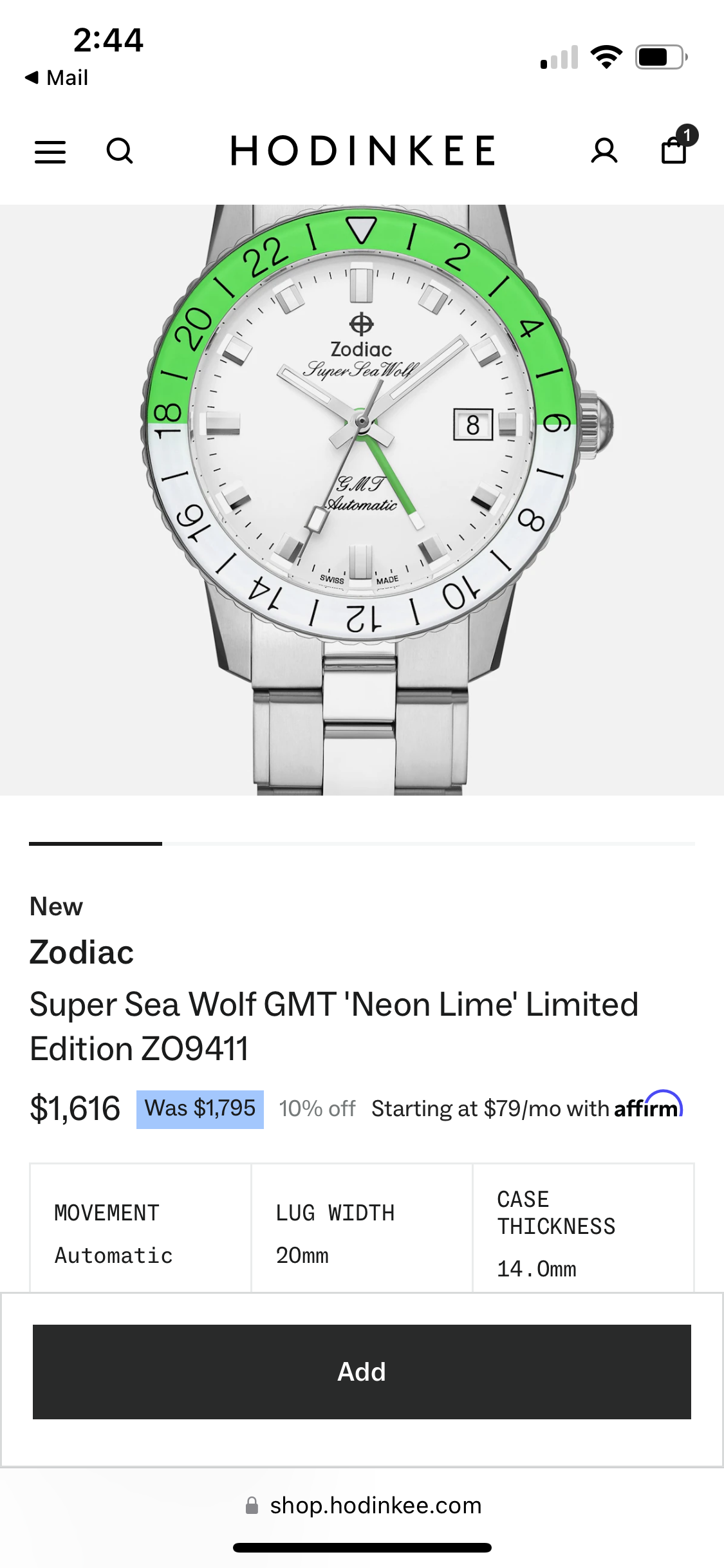This screenshot has width=724, height=1568.
Task: Tap the Super Sea Wolf GMT product title
Action: 333,1026
